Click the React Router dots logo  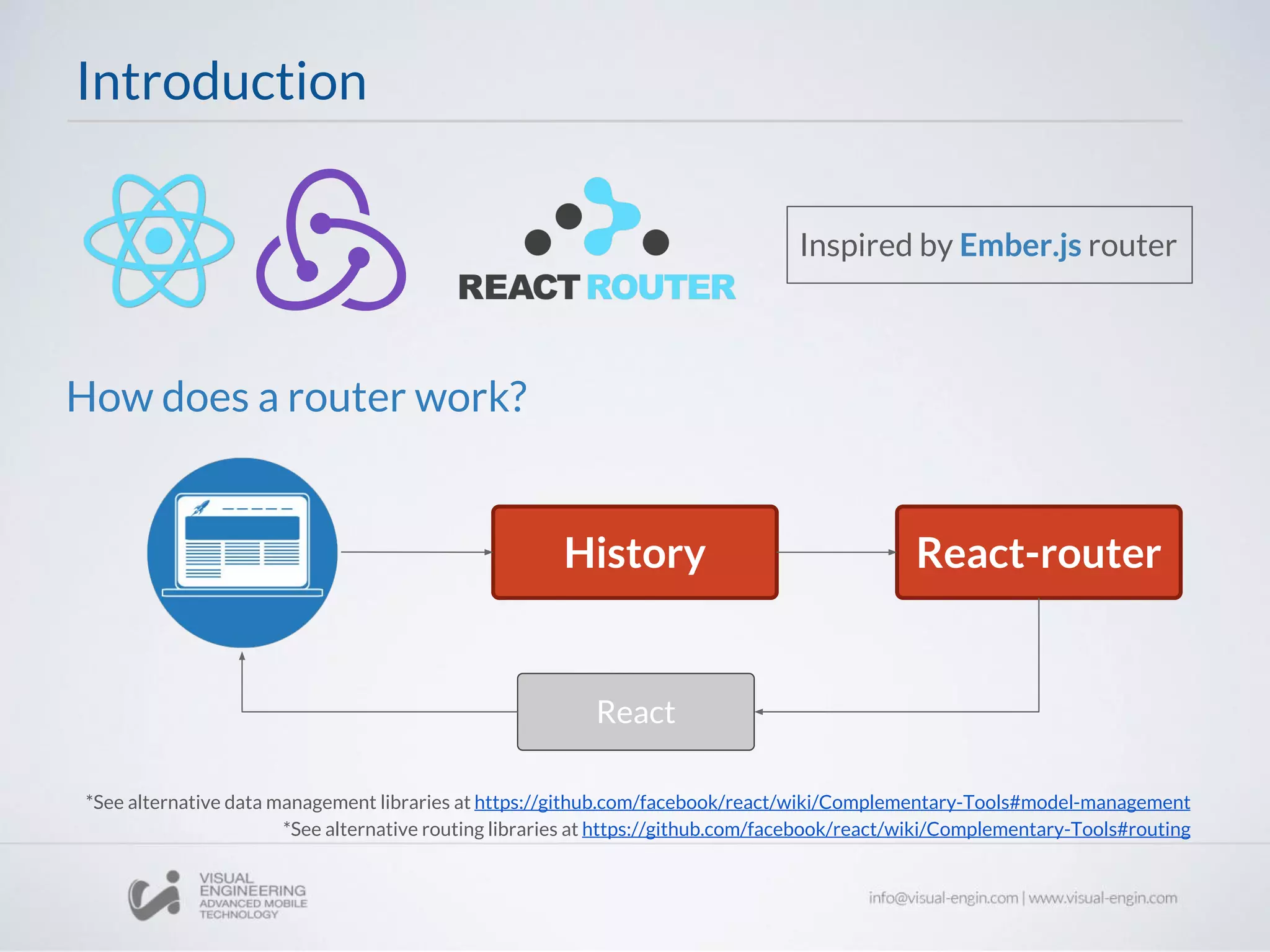pos(597,218)
